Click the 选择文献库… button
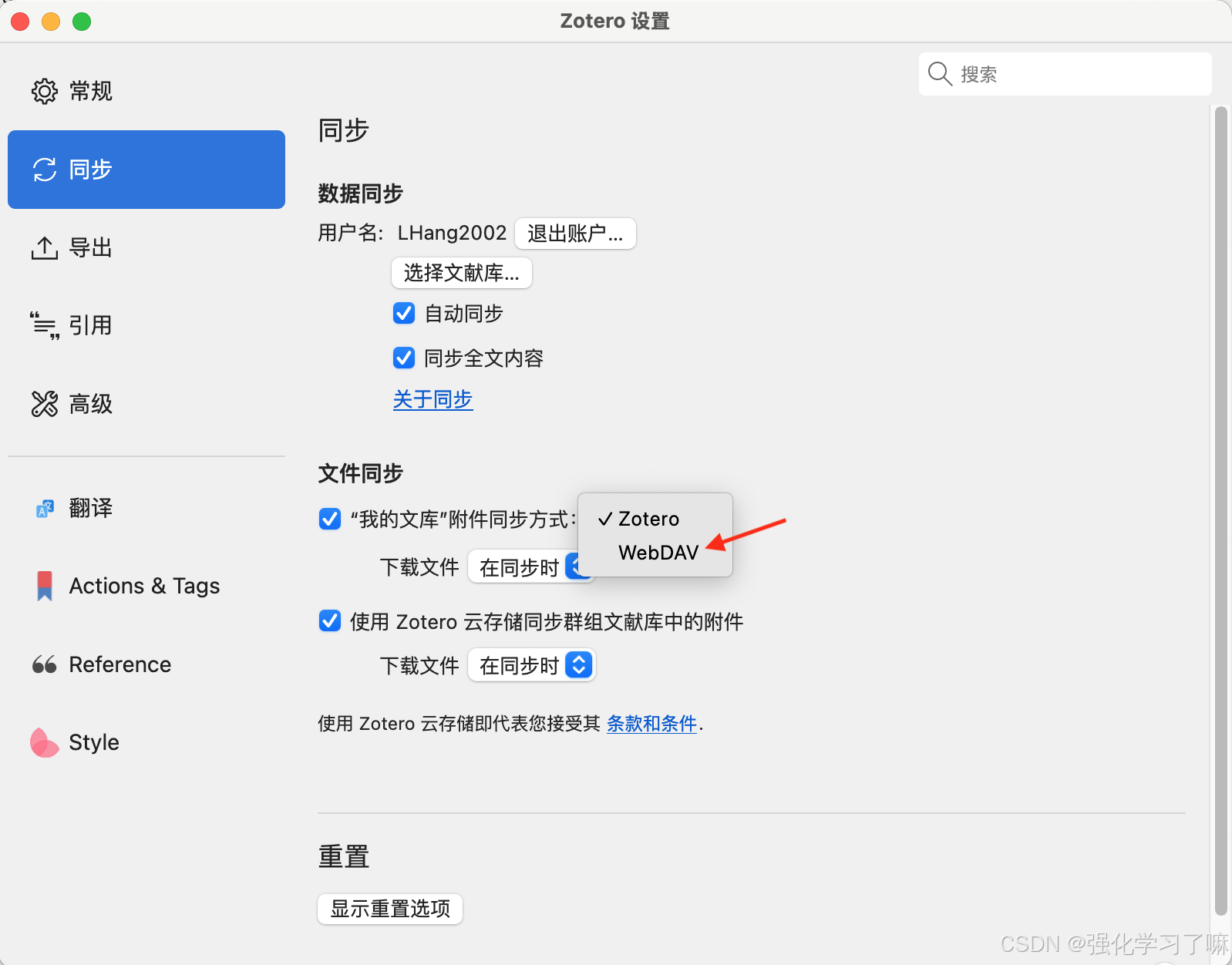The height and width of the screenshot is (965, 1232). [x=462, y=273]
